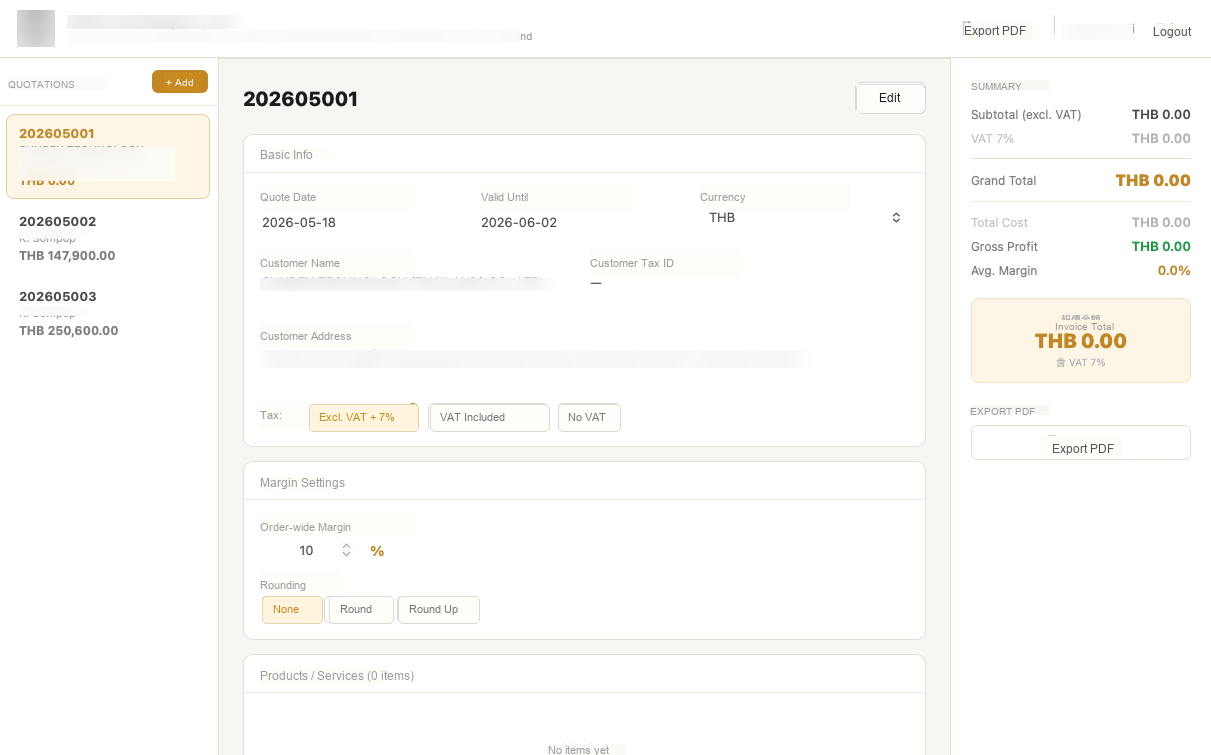The image size is (1211, 755).
Task: Click the Customer Tax ID label
Action: (x=632, y=264)
